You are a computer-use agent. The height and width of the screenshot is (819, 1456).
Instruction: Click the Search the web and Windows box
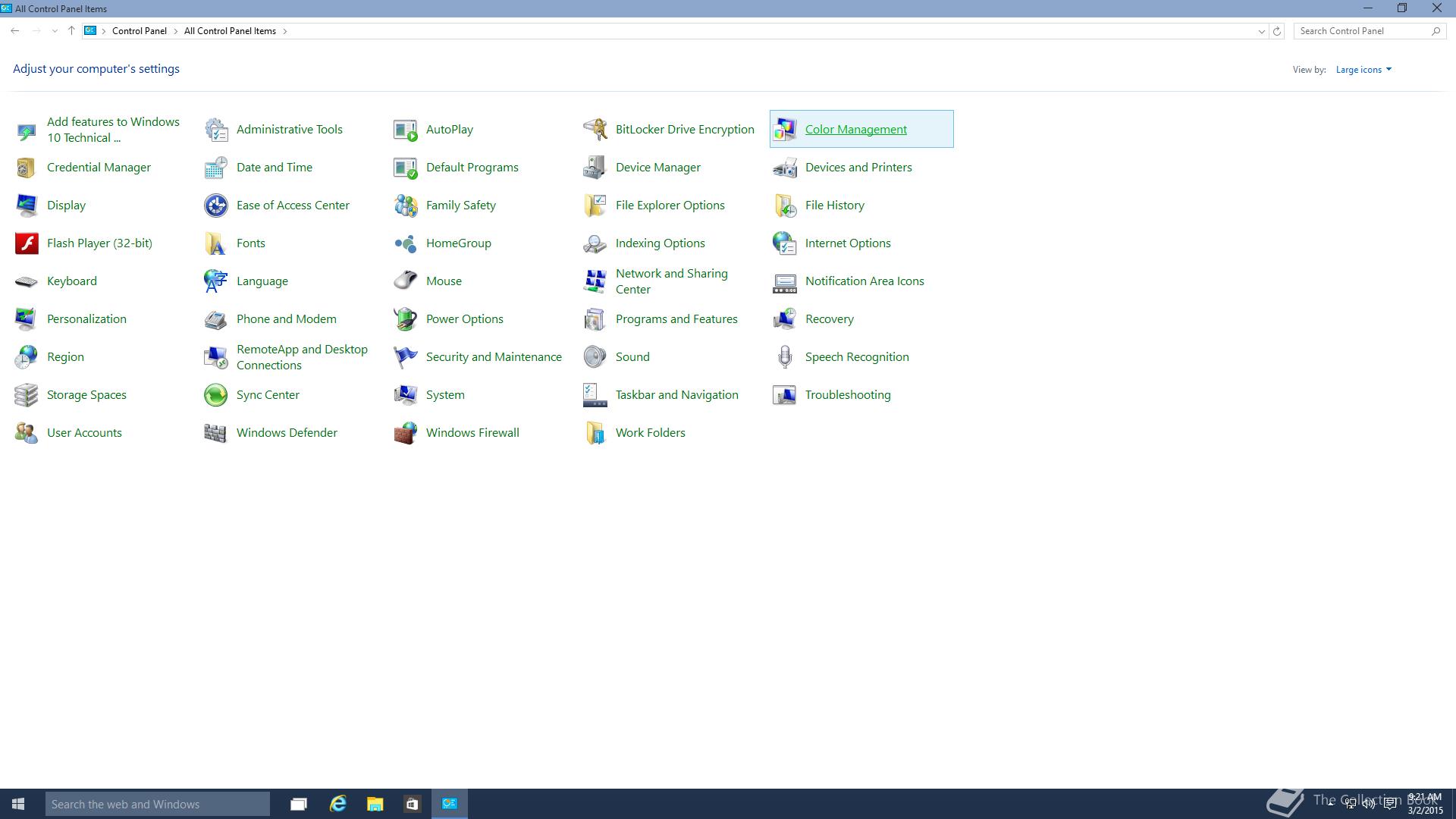click(158, 804)
